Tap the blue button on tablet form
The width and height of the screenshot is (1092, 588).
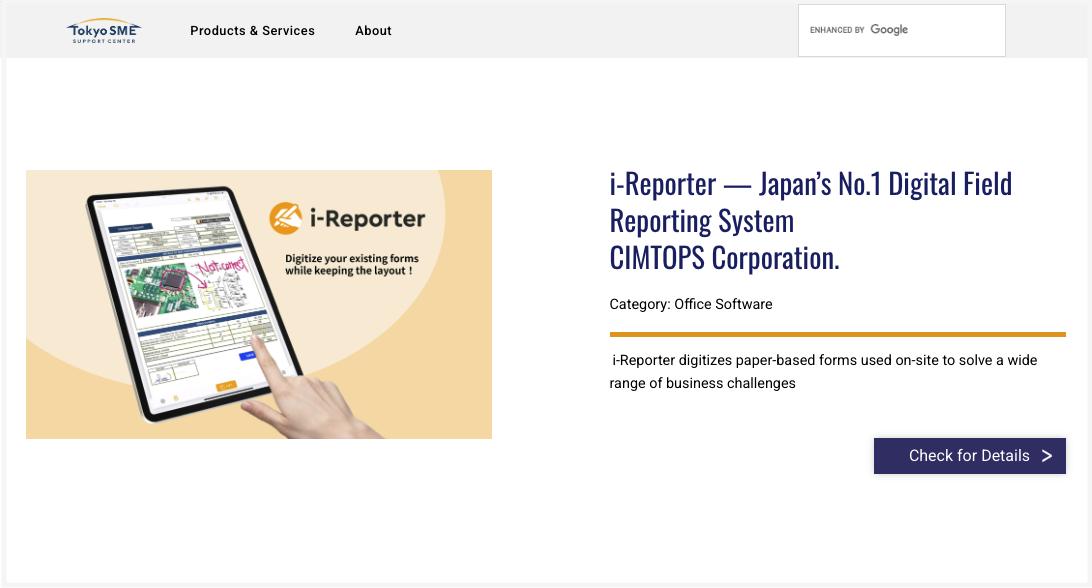[x=249, y=355]
